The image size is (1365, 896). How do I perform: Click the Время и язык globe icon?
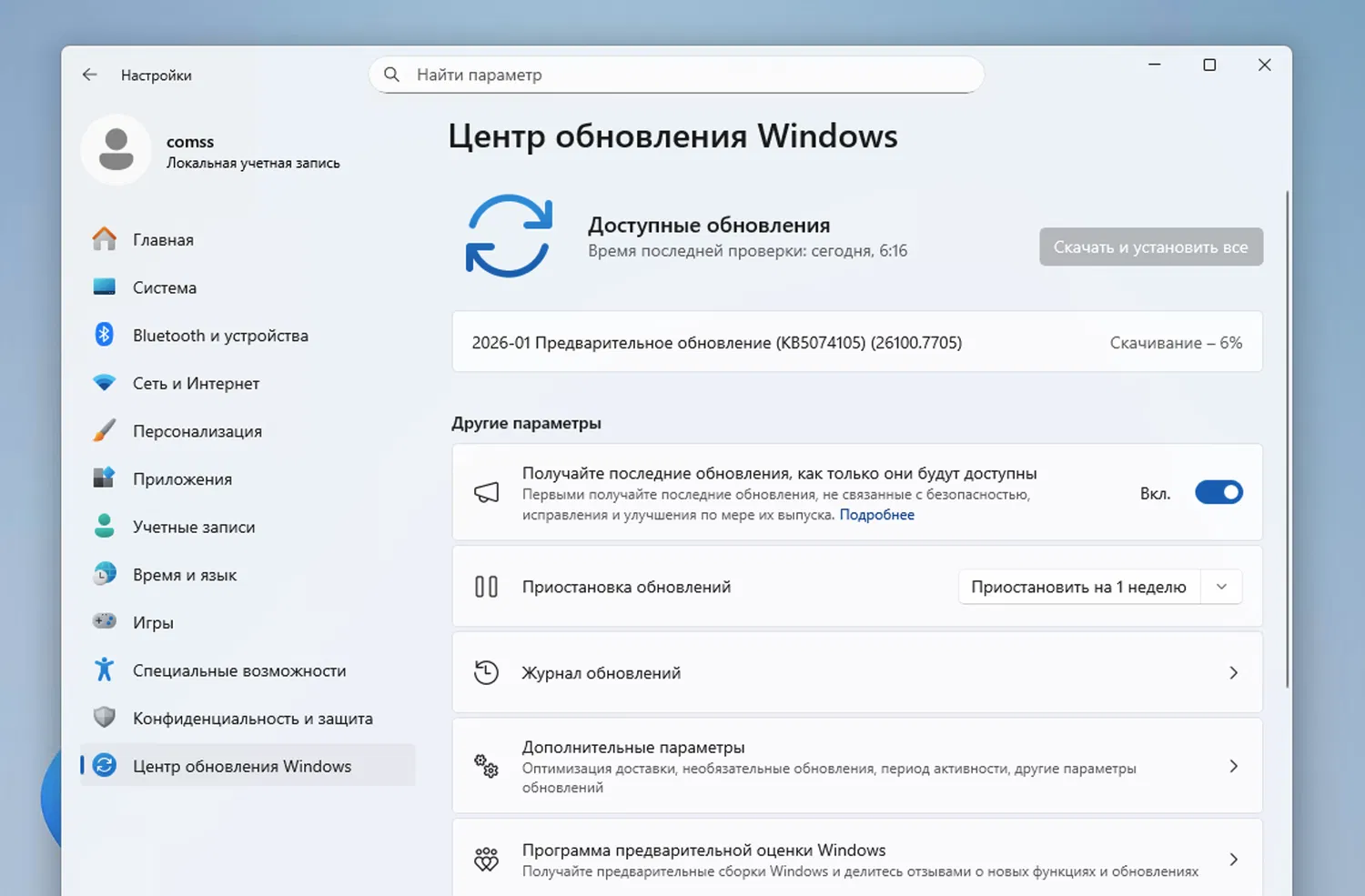tap(105, 574)
